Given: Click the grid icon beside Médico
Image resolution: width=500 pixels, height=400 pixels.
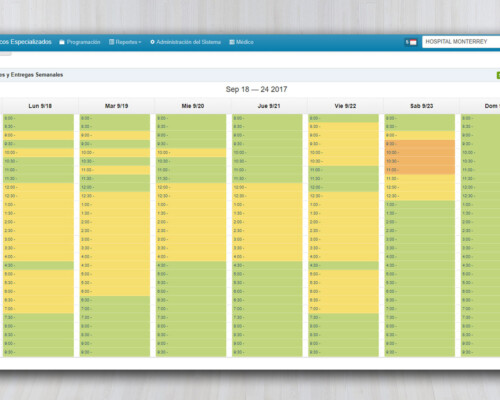Looking at the screenshot, I should click(x=232, y=42).
